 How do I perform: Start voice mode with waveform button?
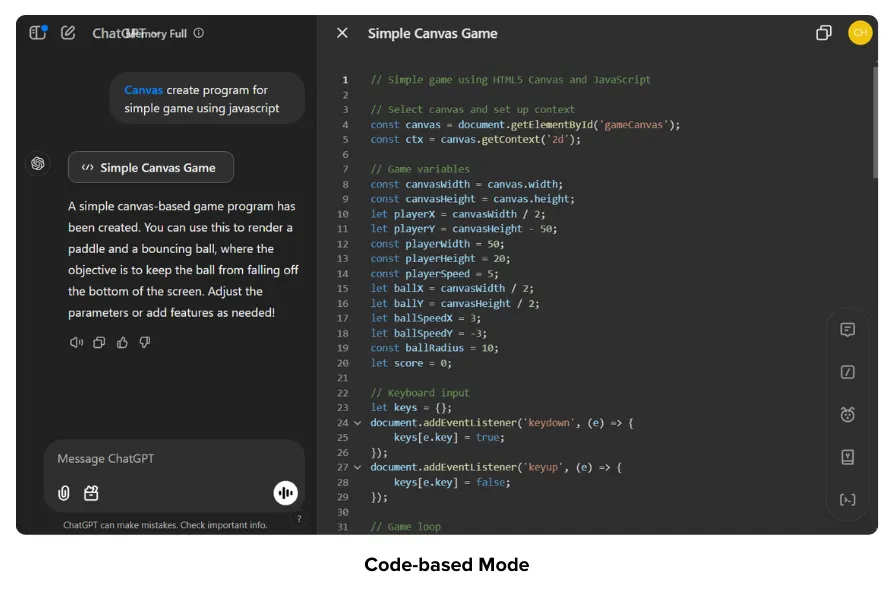286,493
